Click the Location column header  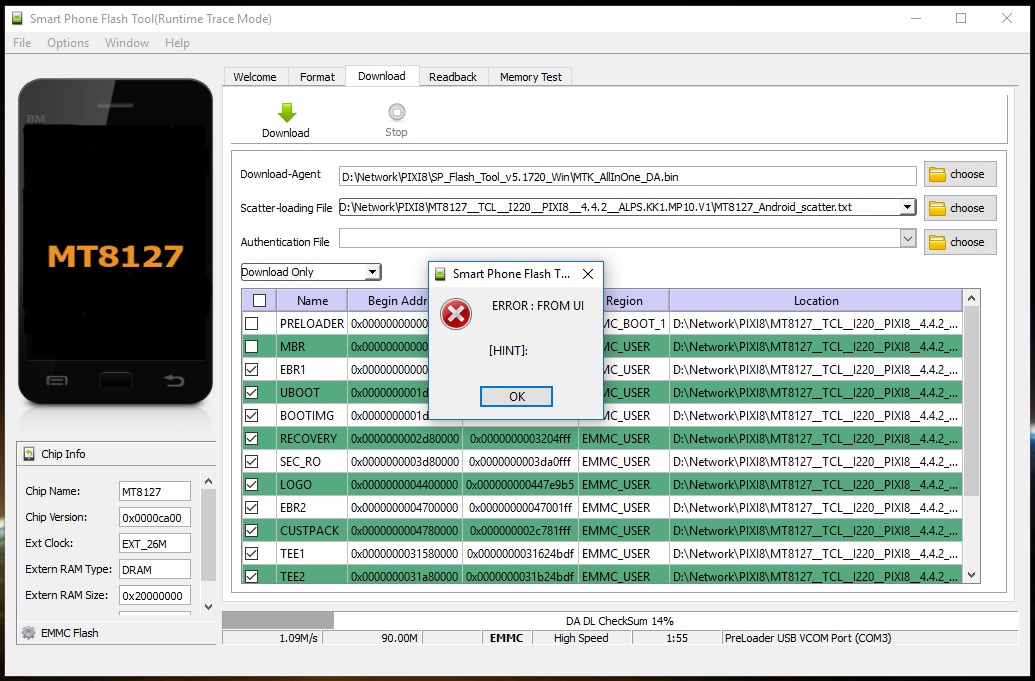click(x=816, y=301)
